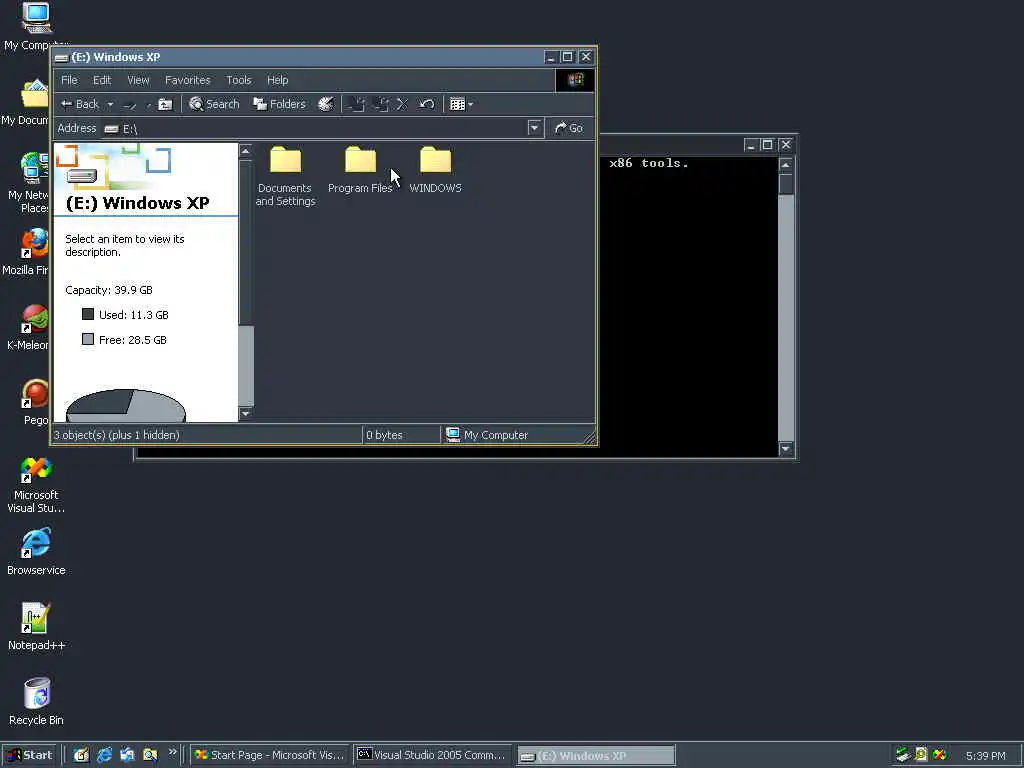The width and height of the screenshot is (1024, 768).
Task: Open the Favorites menu
Action: pos(187,80)
